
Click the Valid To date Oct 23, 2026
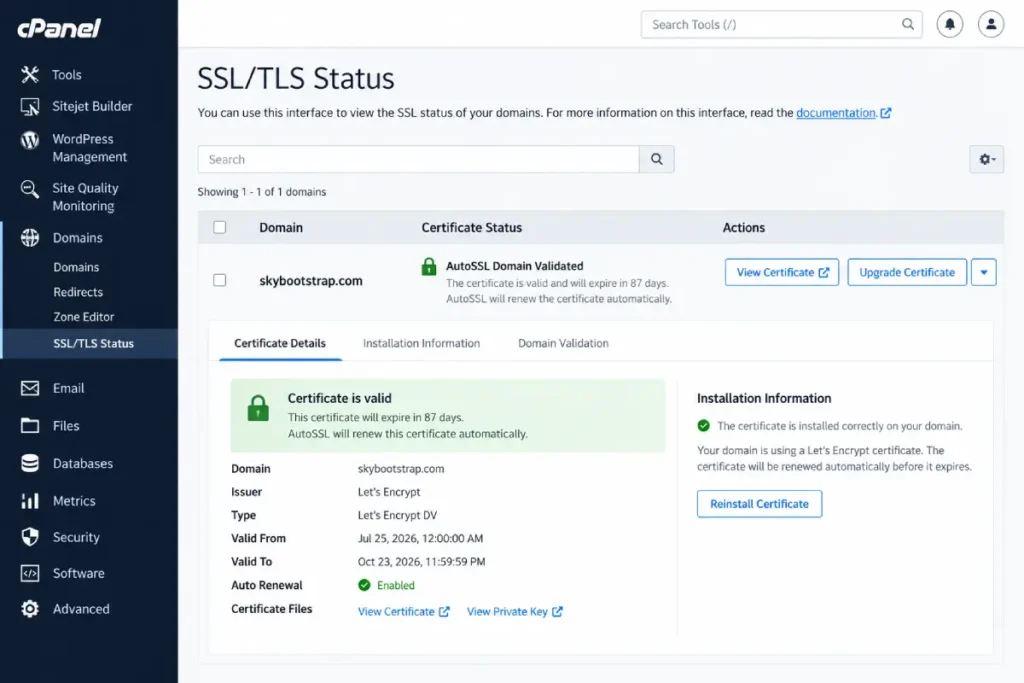tap(421, 562)
